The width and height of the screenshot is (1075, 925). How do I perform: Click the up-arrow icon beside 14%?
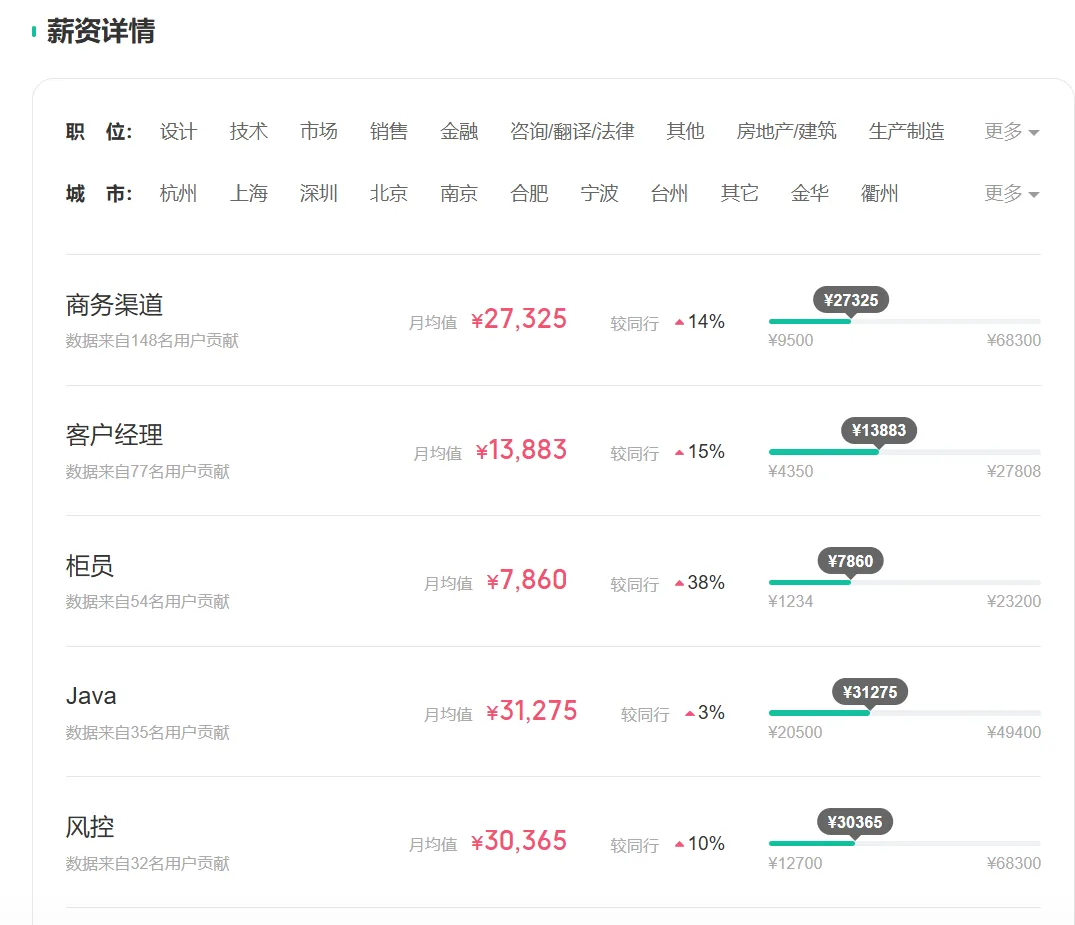pyautogui.click(x=679, y=322)
